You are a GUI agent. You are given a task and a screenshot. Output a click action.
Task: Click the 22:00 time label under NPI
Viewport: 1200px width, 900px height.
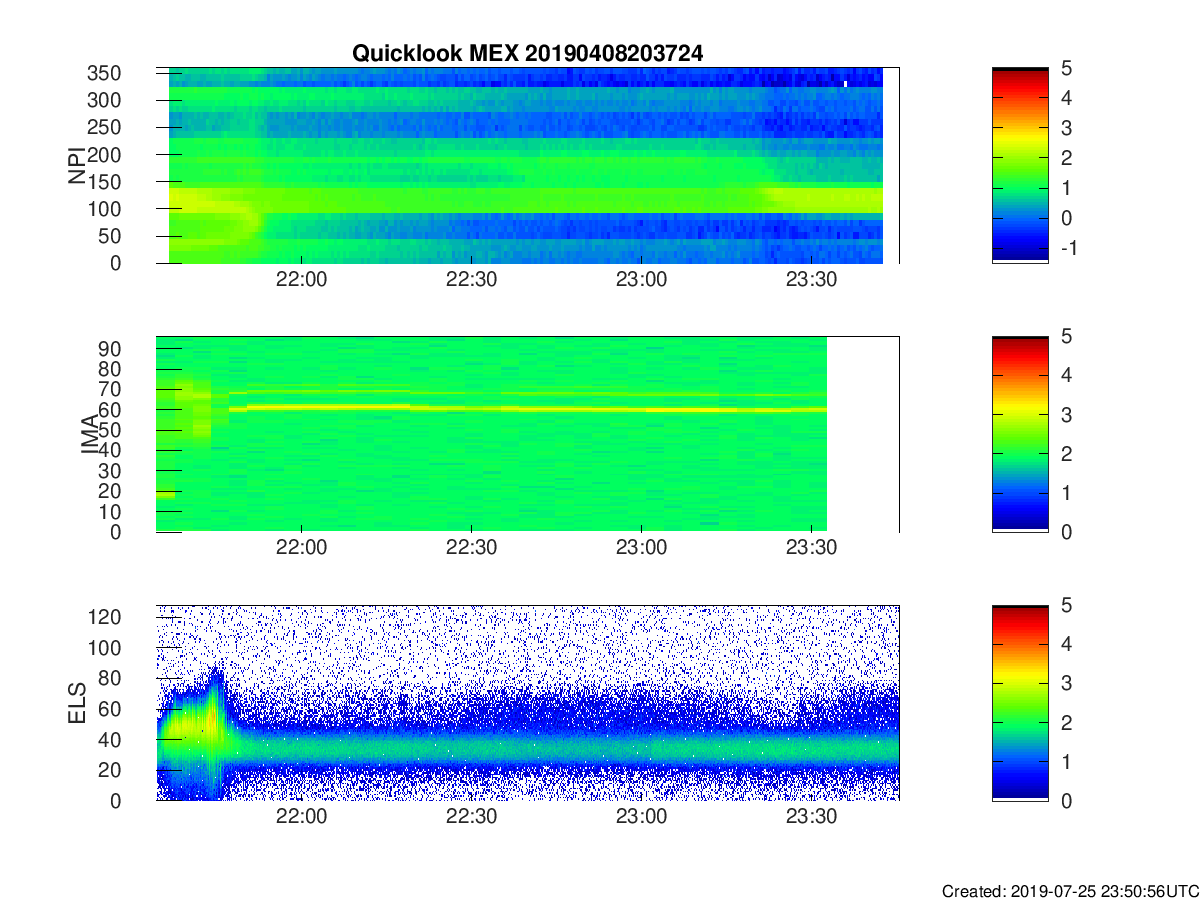(x=302, y=281)
